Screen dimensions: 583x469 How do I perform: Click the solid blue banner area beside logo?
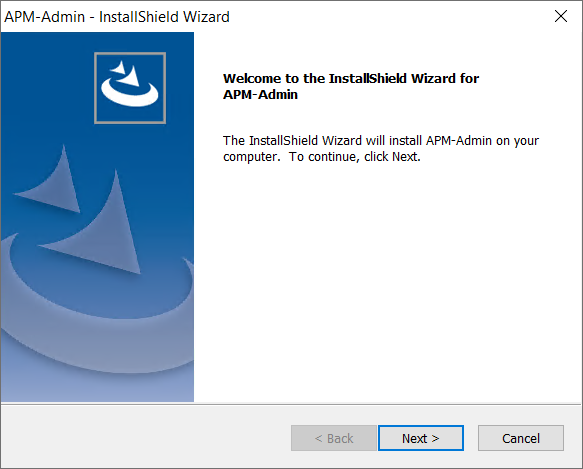coord(45,86)
